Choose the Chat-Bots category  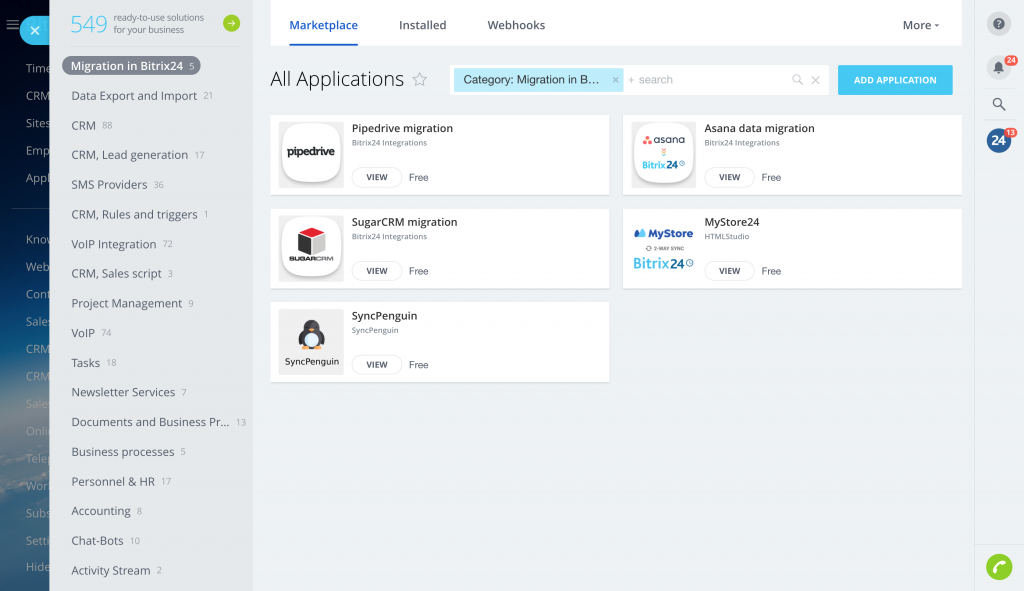coord(97,541)
